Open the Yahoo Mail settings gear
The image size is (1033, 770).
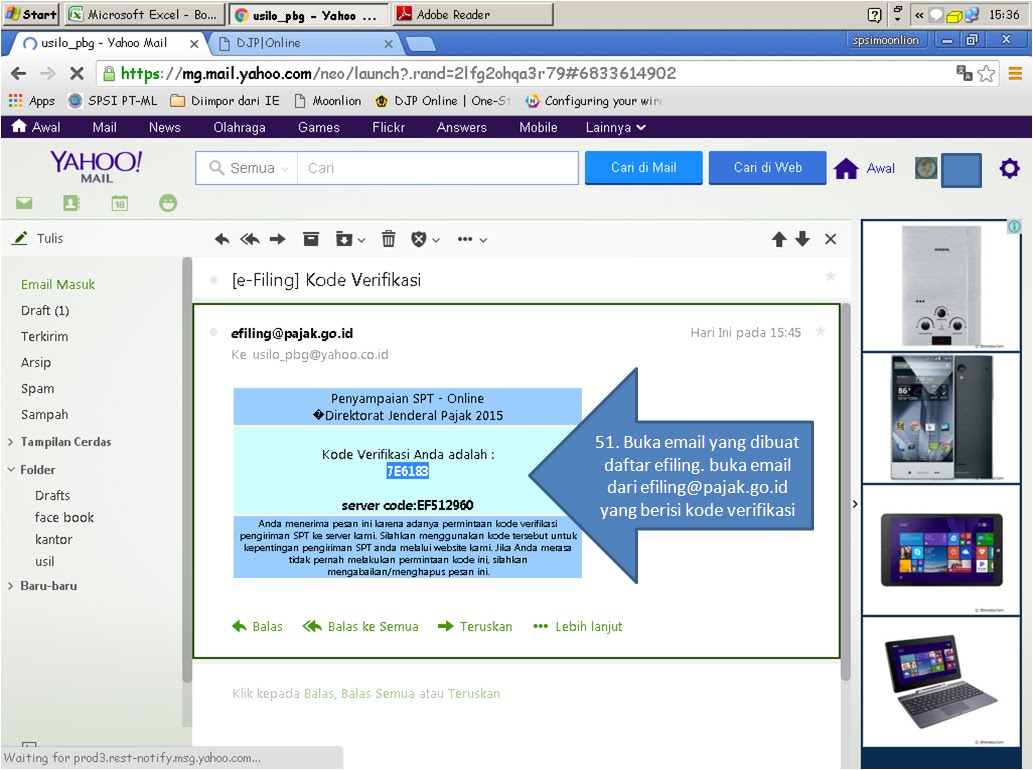point(1009,169)
